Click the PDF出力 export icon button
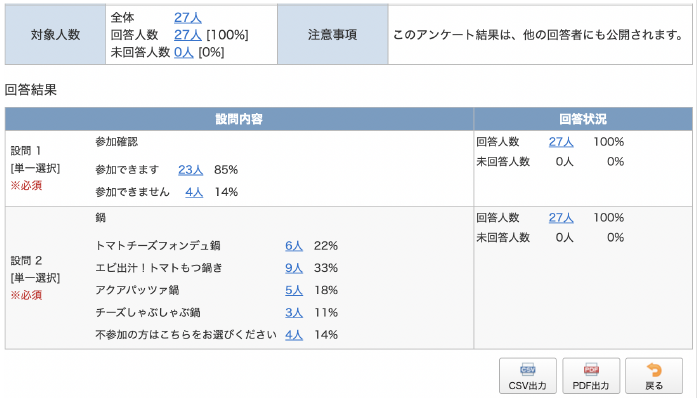The image size is (697, 398). (x=591, y=376)
